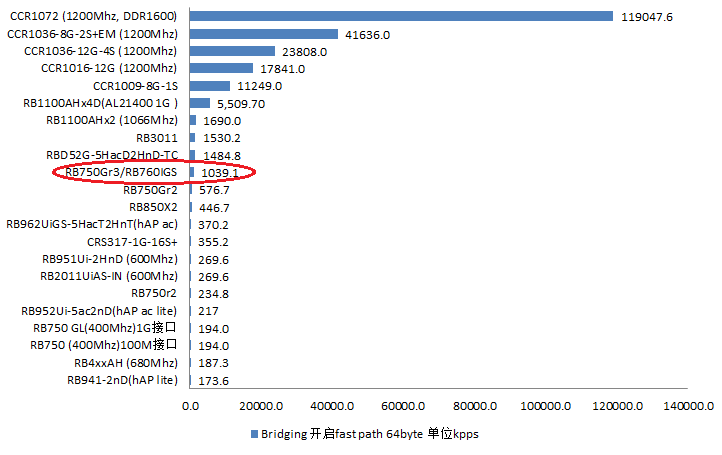Select the circled RB750Gr3/RB760IGS label

tap(121, 173)
